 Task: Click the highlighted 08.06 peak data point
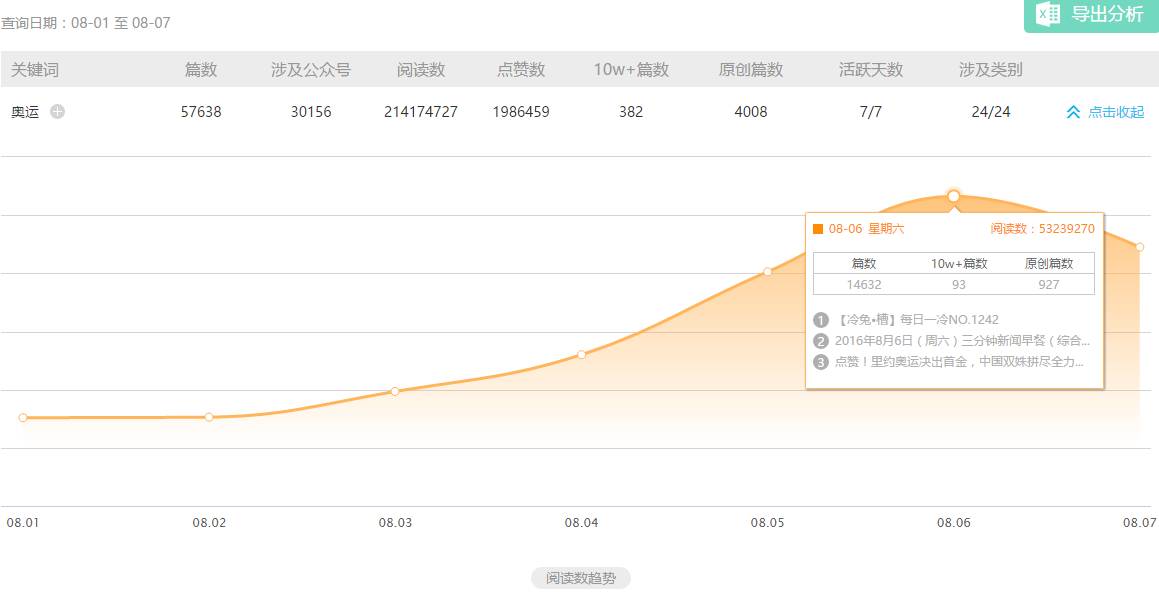click(x=954, y=196)
